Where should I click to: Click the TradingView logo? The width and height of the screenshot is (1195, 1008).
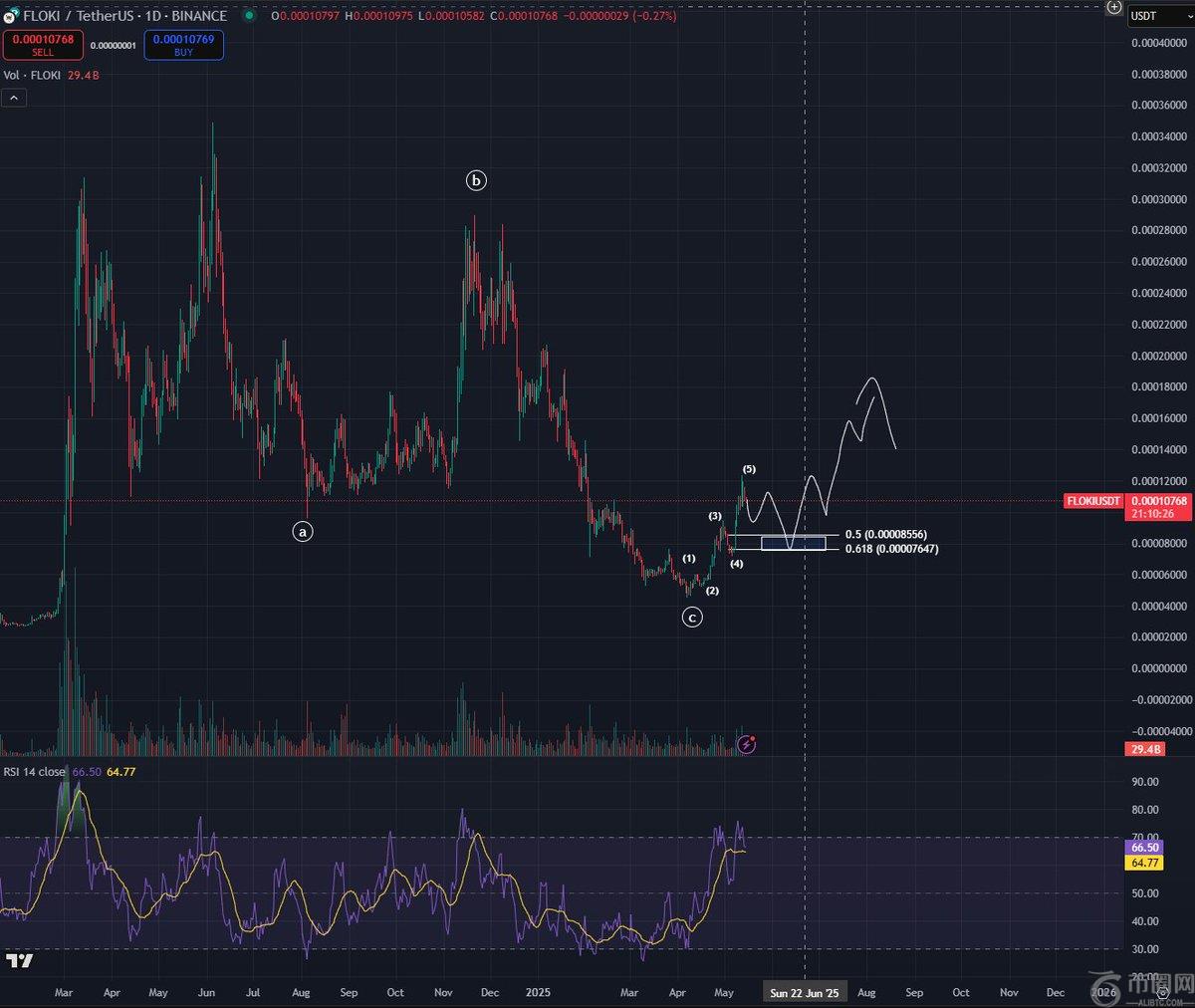pyautogui.click(x=19, y=960)
